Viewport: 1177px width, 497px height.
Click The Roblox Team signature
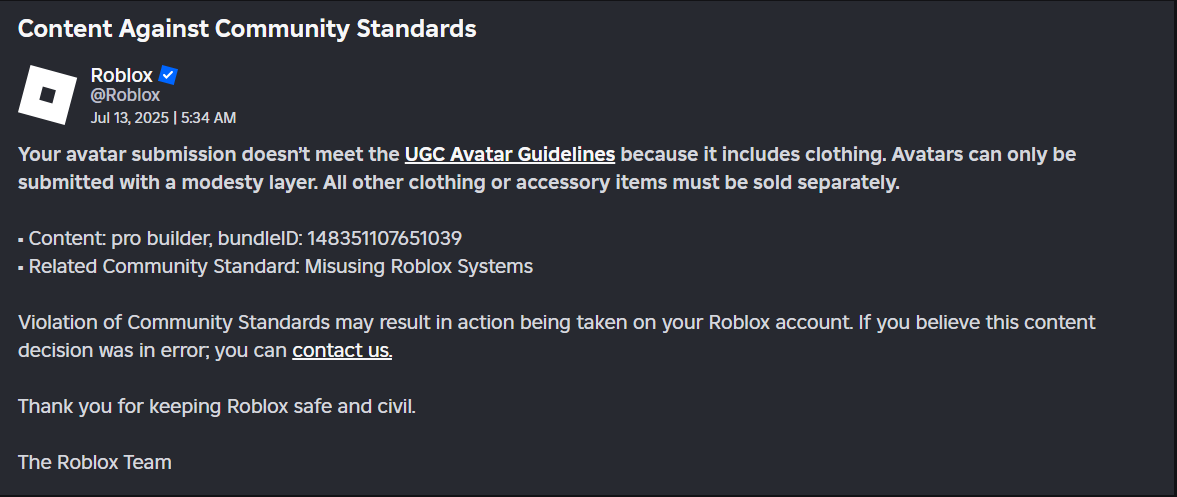click(x=95, y=463)
